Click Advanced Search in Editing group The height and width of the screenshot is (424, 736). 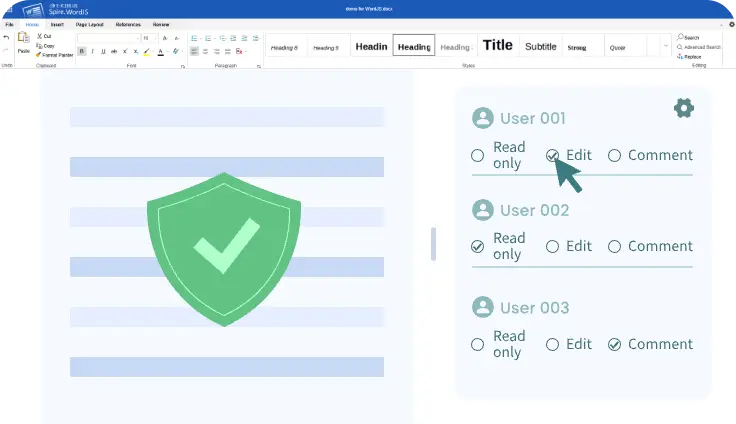tap(700, 47)
